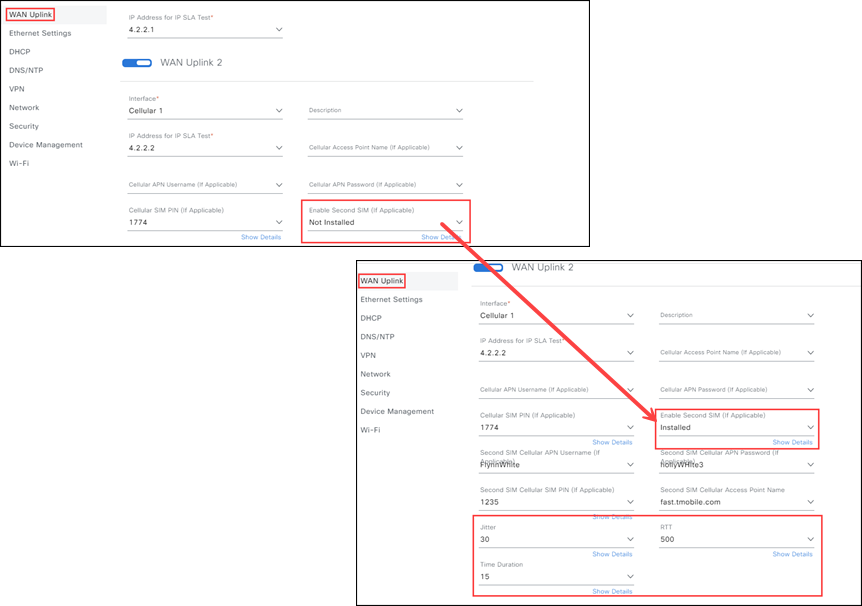Open Cellular Access Point Name dropdown in lower panel
The width and height of the screenshot is (862, 606).
click(x=810, y=353)
